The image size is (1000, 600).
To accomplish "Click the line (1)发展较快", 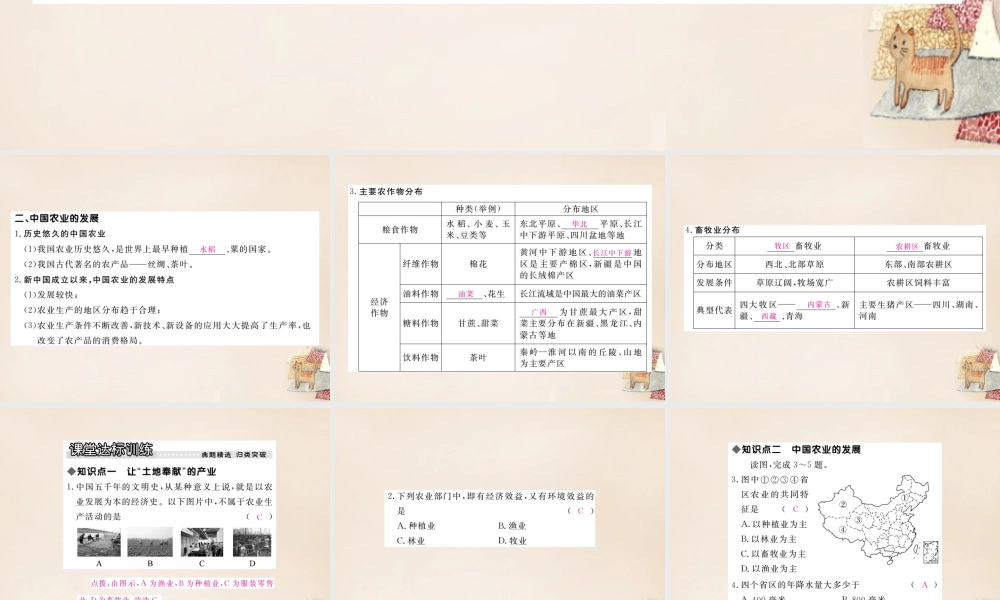I will coord(51,295).
